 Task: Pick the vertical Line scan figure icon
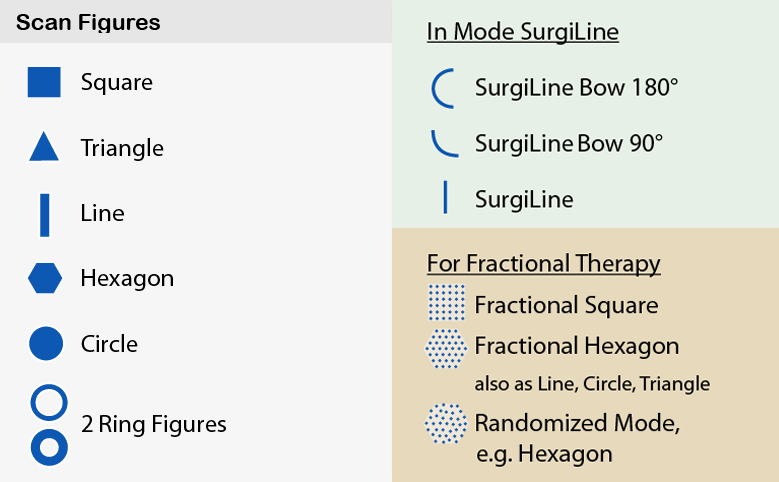pyautogui.click(x=45, y=215)
